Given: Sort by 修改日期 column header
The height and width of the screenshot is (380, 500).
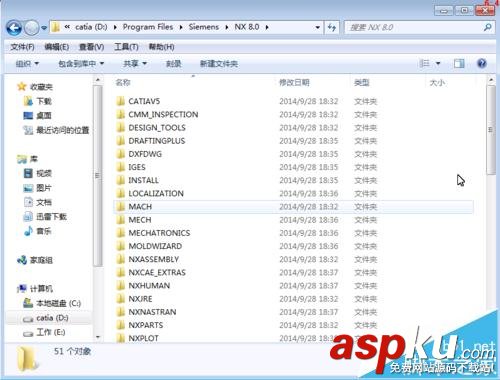Looking at the screenshot, I should pos(294,83).
